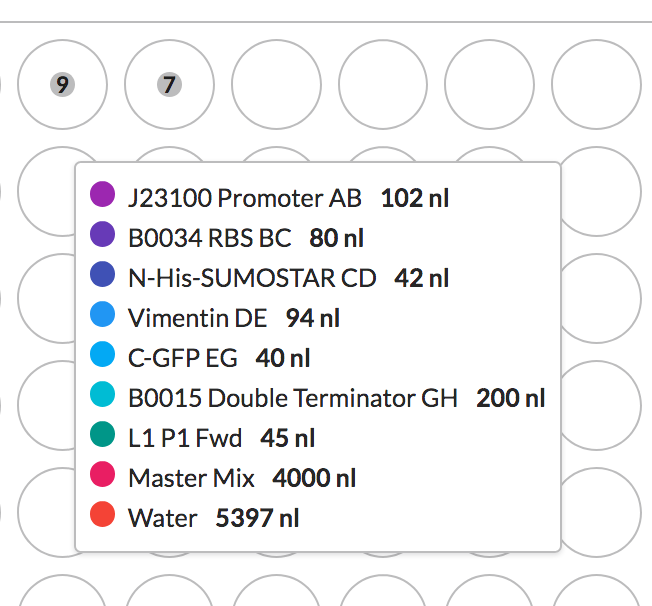Click the J23100 Promoter AB label

[x=245, y=198]
